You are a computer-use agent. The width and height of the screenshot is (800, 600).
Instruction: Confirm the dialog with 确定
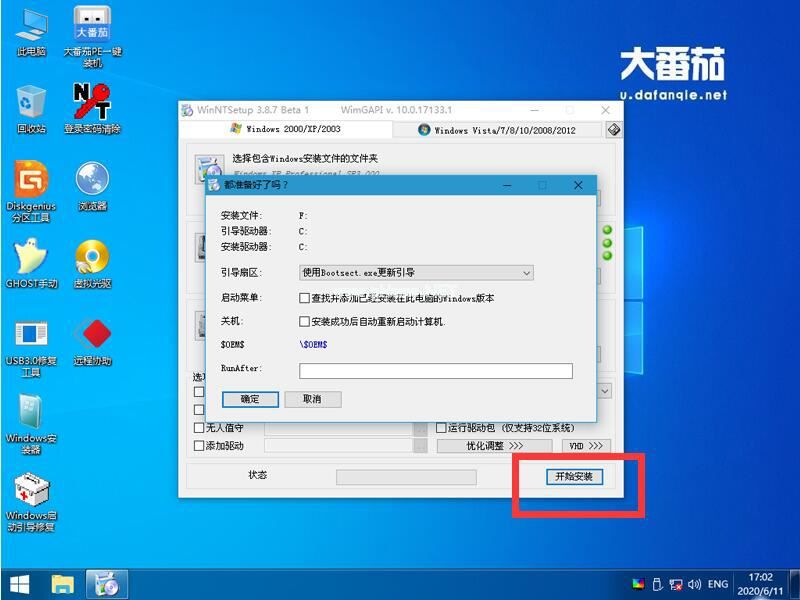pos(248,399)
